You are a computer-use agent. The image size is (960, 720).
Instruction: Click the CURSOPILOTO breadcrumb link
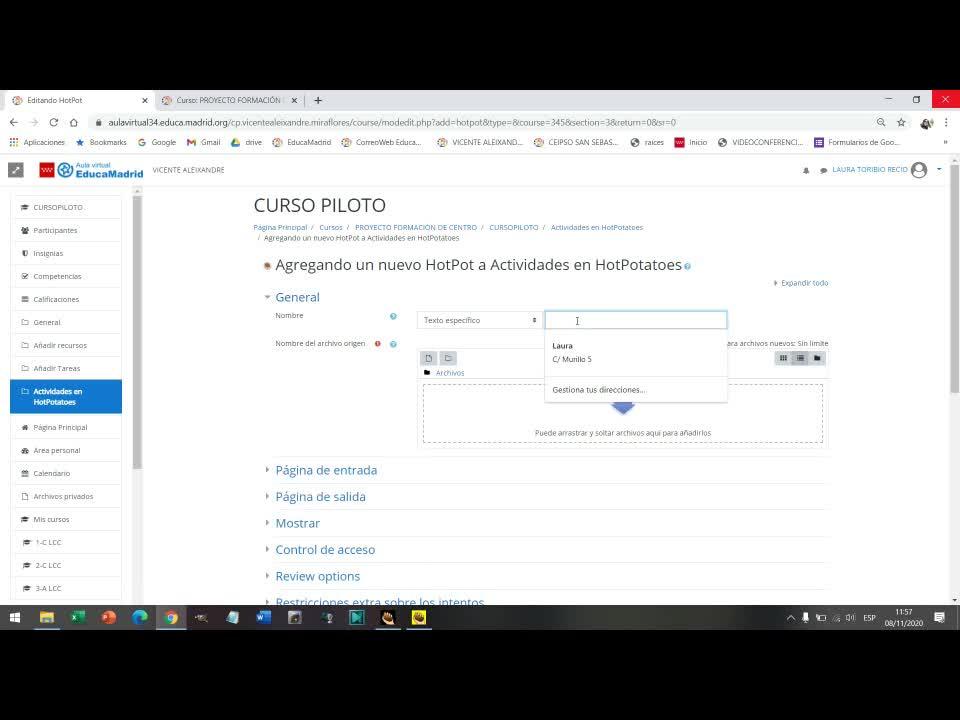[x=514, y=227]
